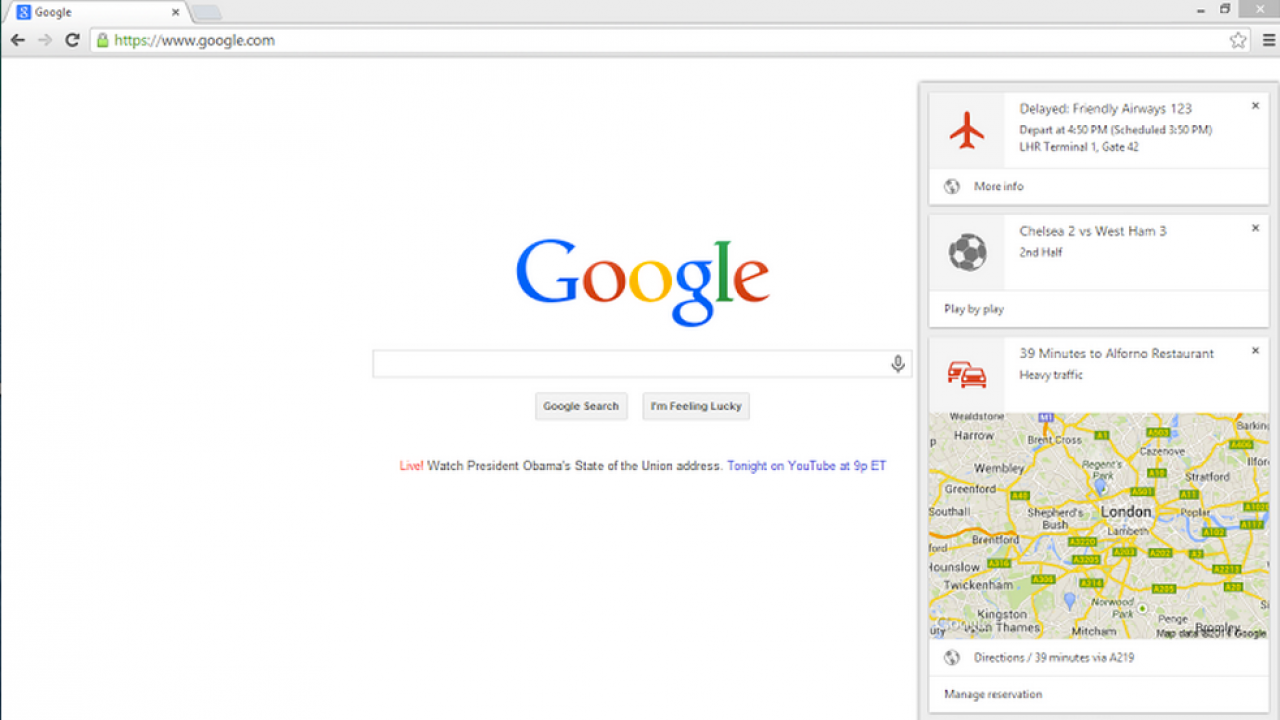Bookmark page with the star icon
The width and height of the screenshot is (1280, 720).
coord(1238,40)
